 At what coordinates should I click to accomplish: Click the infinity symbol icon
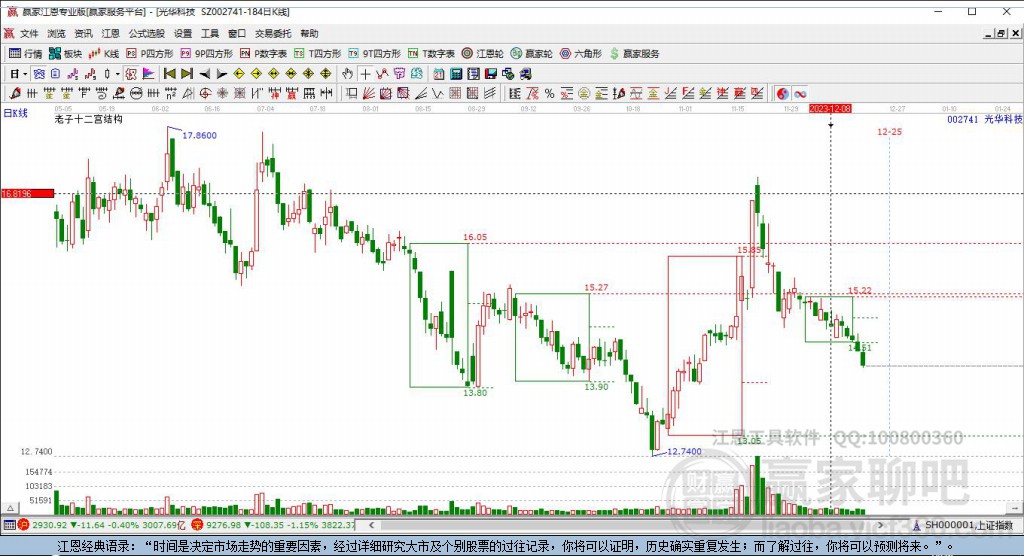pyautogui.click(x=800, y=93)
